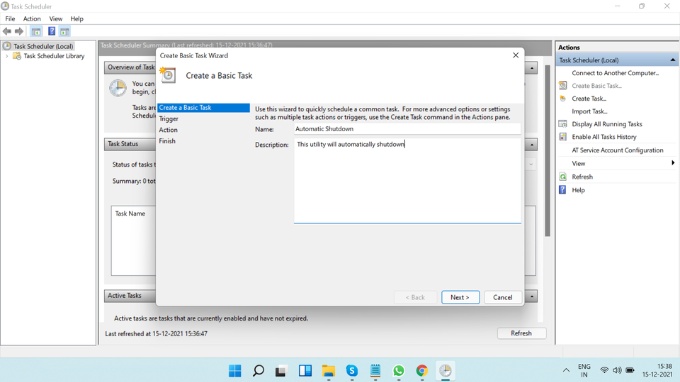
Task: Select the Action step in the wizard
Action: (168, 130)
